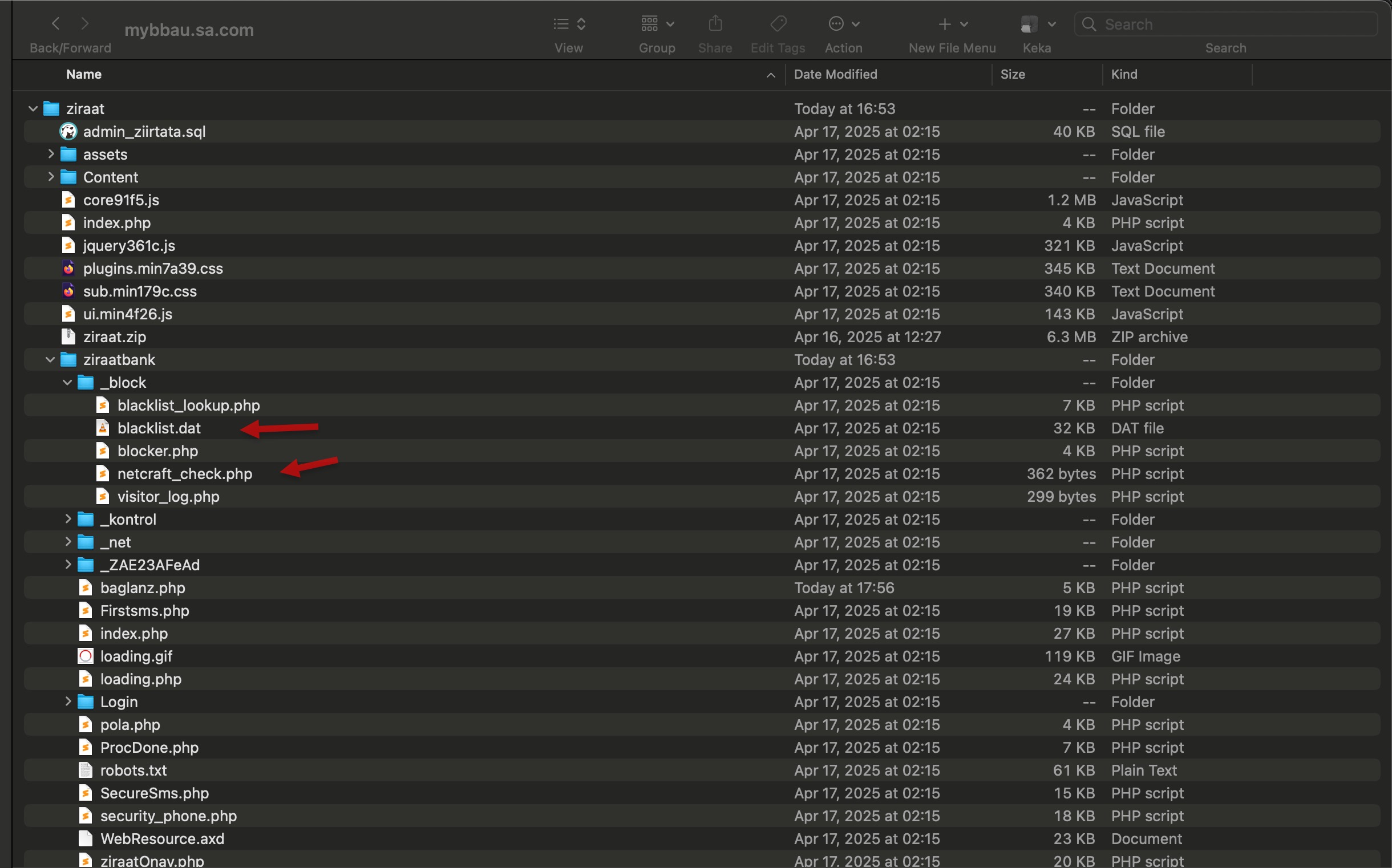This screenshot has width=1392, height=868.
Task: Select the blacklist.dat file icon
Action: coord(103,428)
